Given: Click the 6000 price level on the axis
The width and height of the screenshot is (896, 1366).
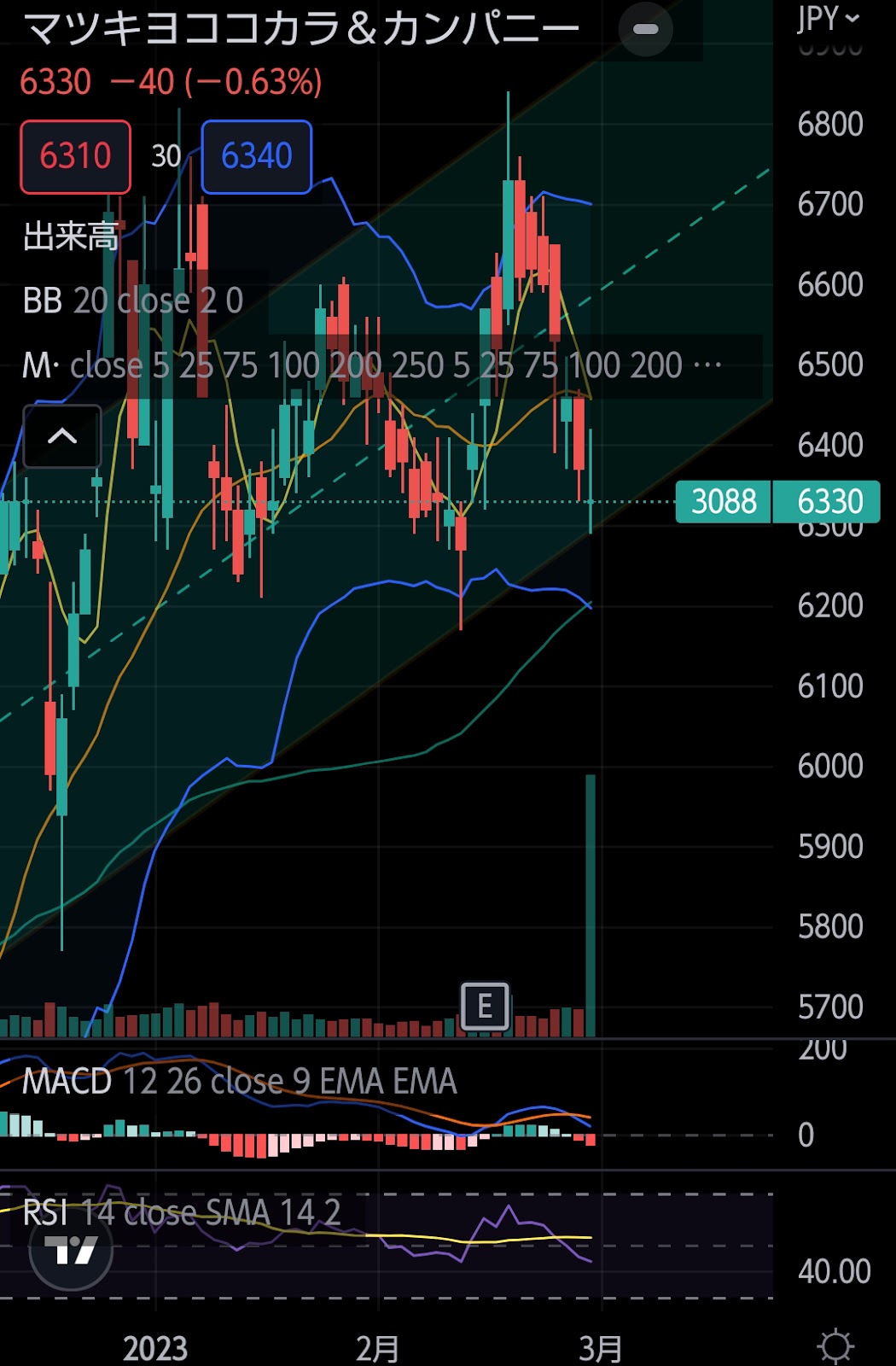Looking at the screenshot, I should pyautogui.click(x=830, y=766).
